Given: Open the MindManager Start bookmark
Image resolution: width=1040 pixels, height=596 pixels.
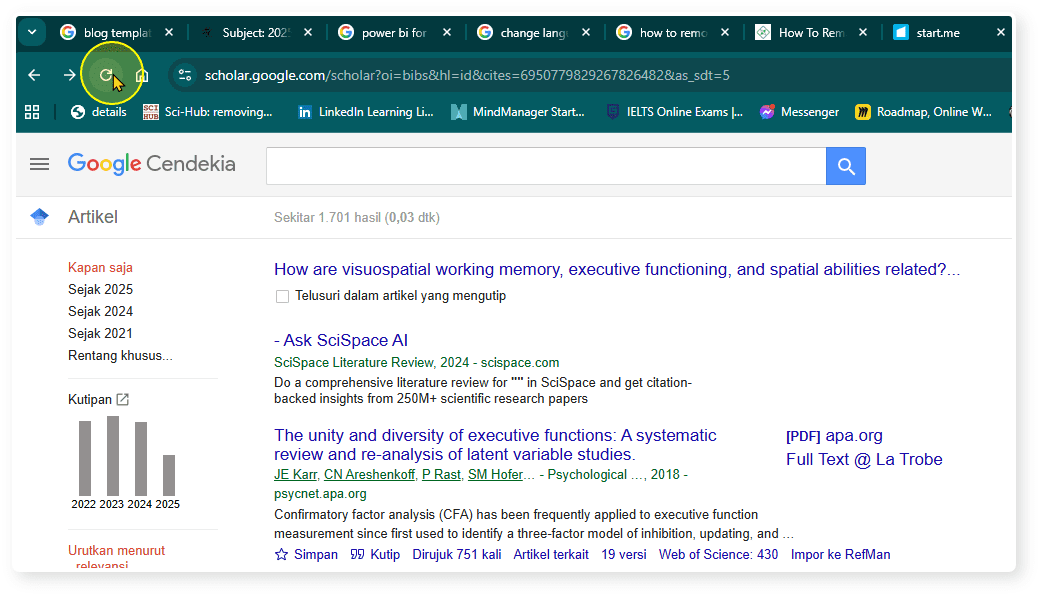Looking at the screenshot, I should coord(518,112).
